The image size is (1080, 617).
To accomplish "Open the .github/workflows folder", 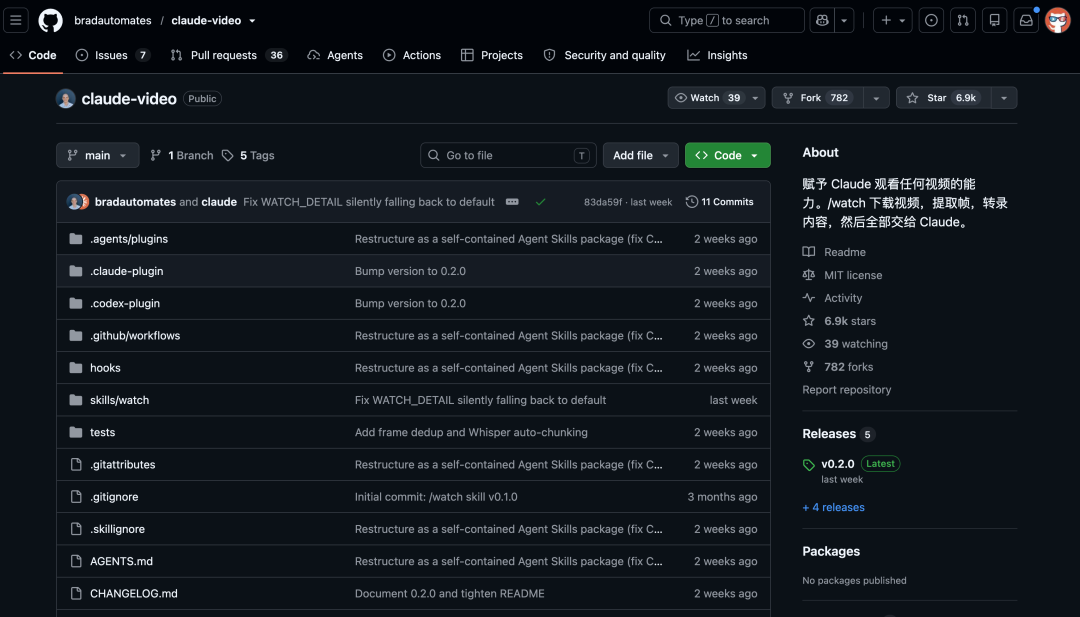I will point(135,335).
